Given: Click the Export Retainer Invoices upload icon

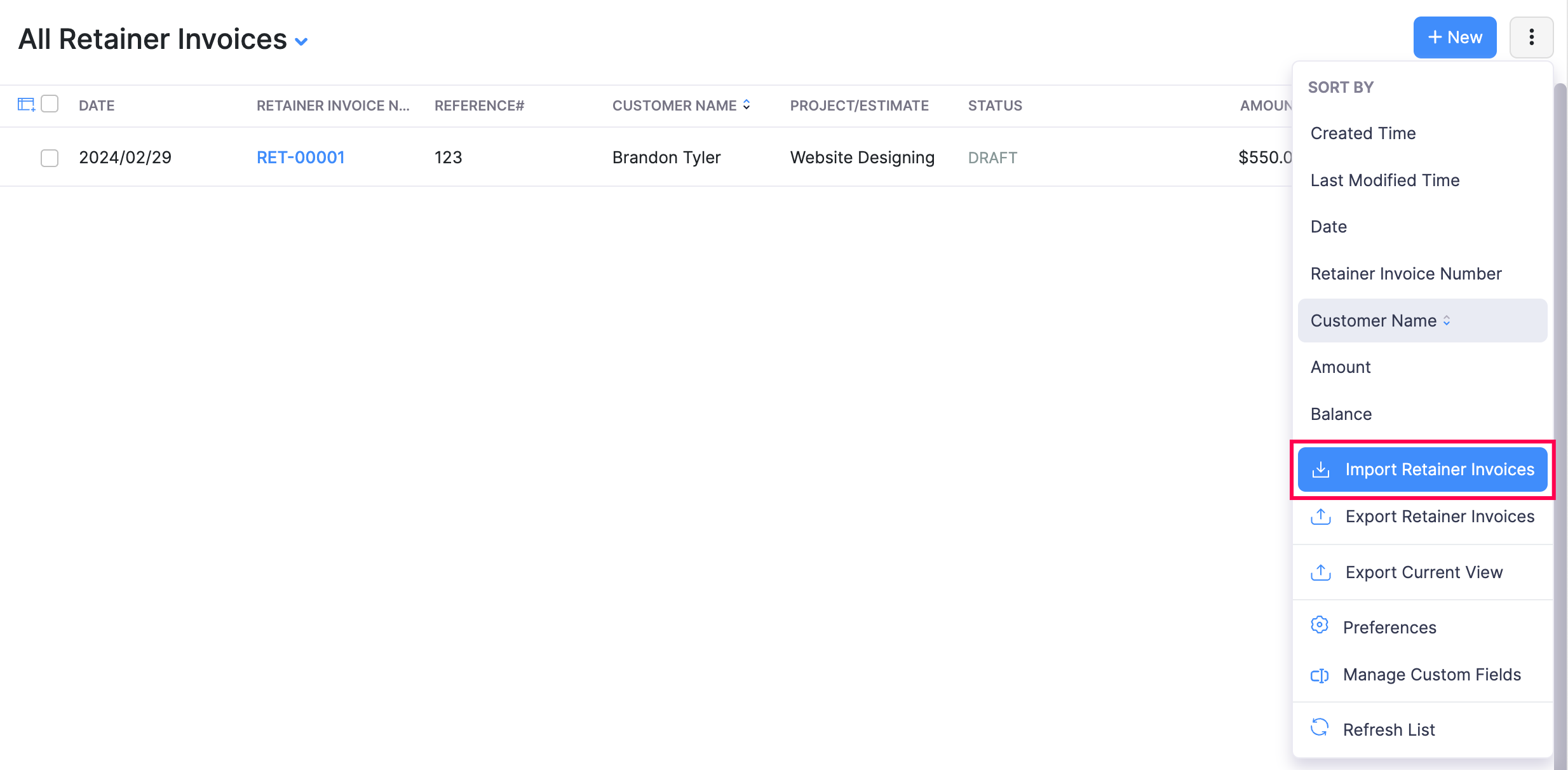Looking at the screenshot, I should click(x=1321, y=517).
